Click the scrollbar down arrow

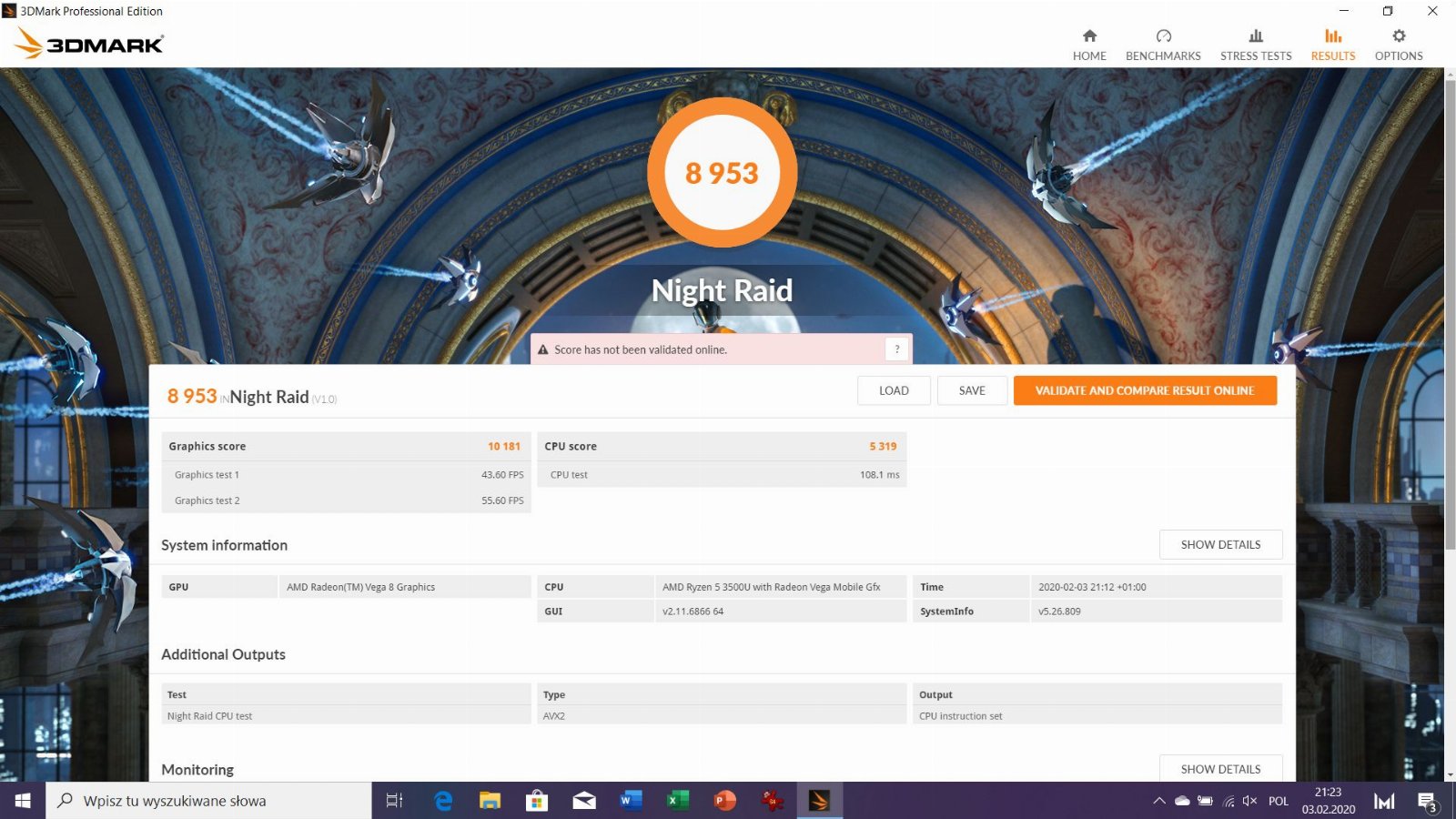(1449, 775)
